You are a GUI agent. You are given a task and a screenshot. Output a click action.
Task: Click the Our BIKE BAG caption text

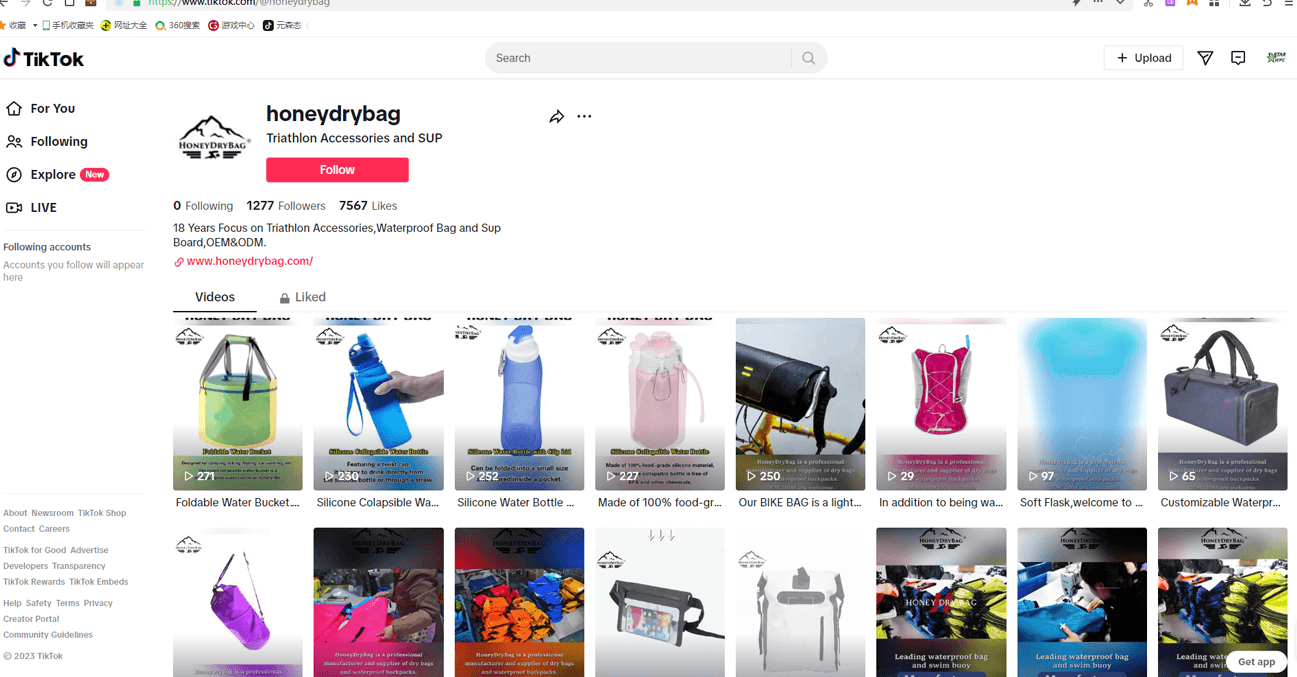[800, 503]
